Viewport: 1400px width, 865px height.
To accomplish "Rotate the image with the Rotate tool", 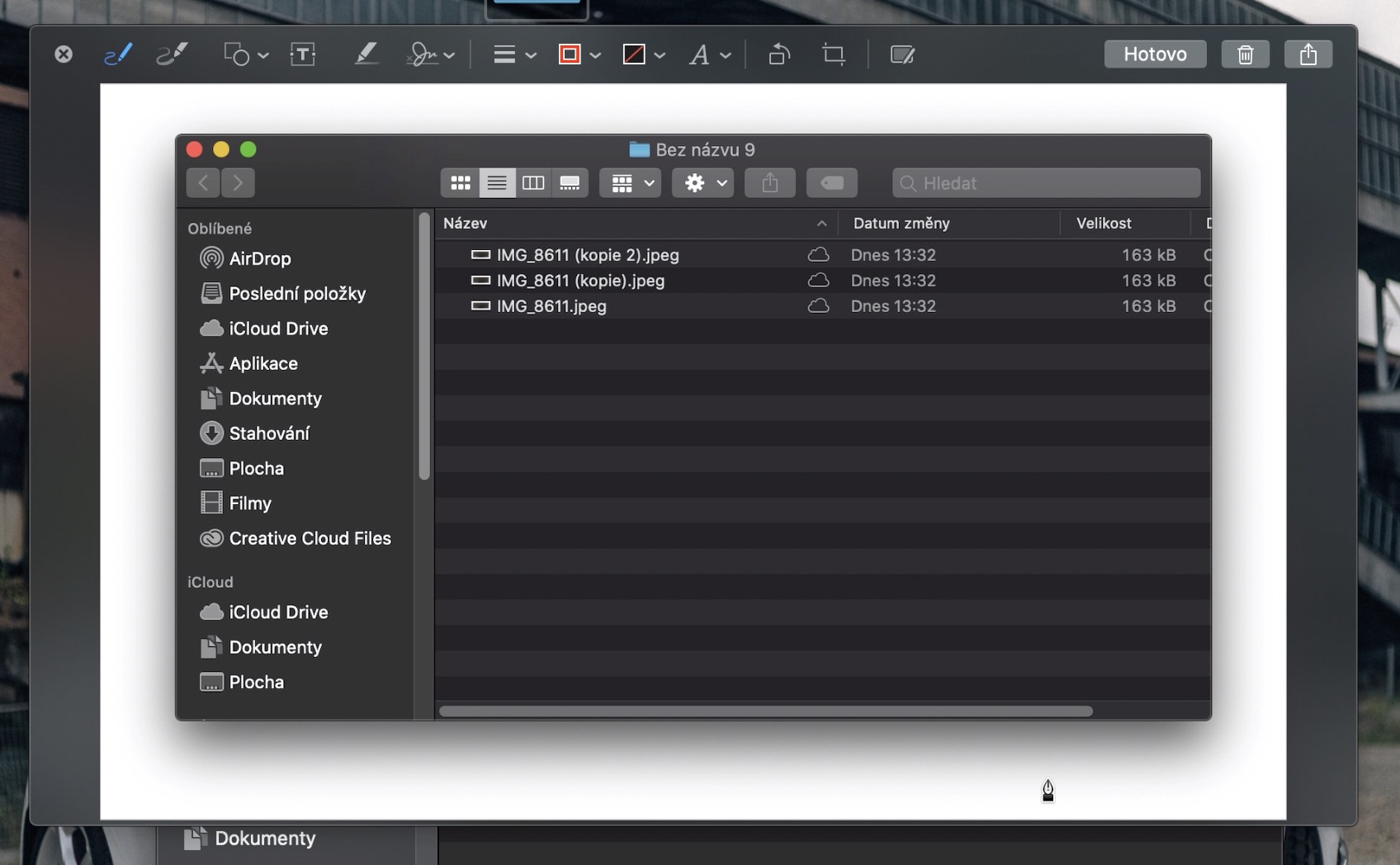I will point(779,54).
